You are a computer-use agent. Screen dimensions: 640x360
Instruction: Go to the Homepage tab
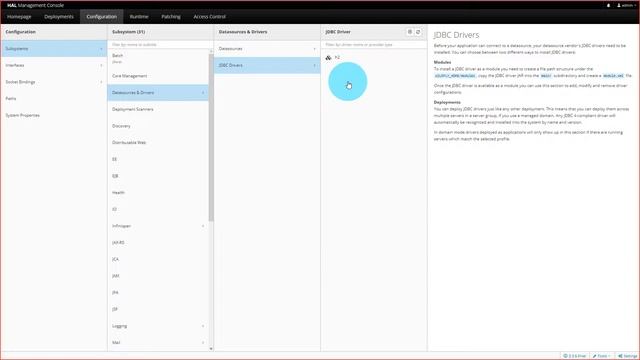coord(19,17)
